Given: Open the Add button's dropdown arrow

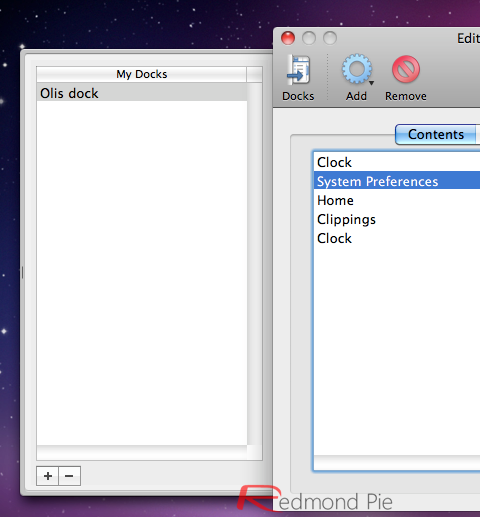Looking at the screenshot, I should coord(372,83).
